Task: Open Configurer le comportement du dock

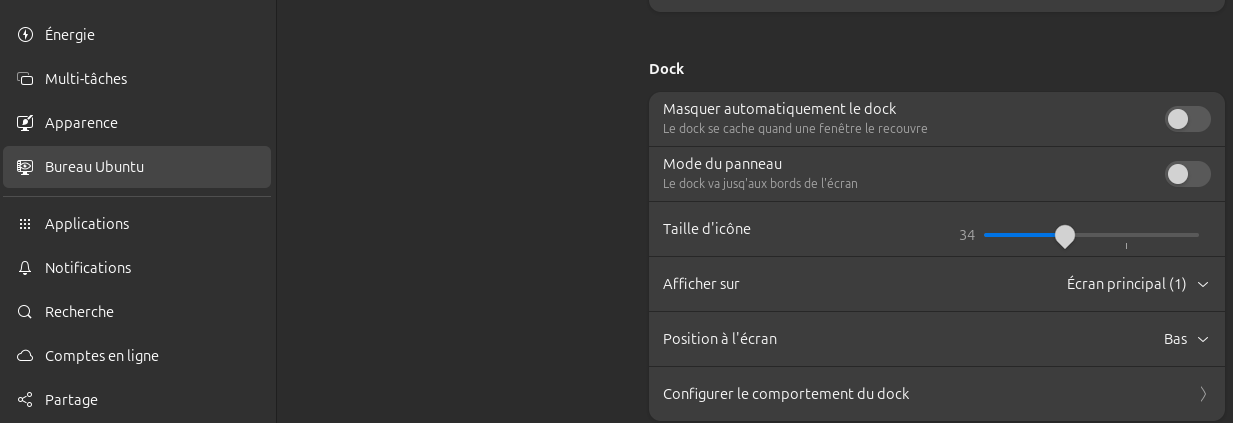Action: tap(937, 394)
